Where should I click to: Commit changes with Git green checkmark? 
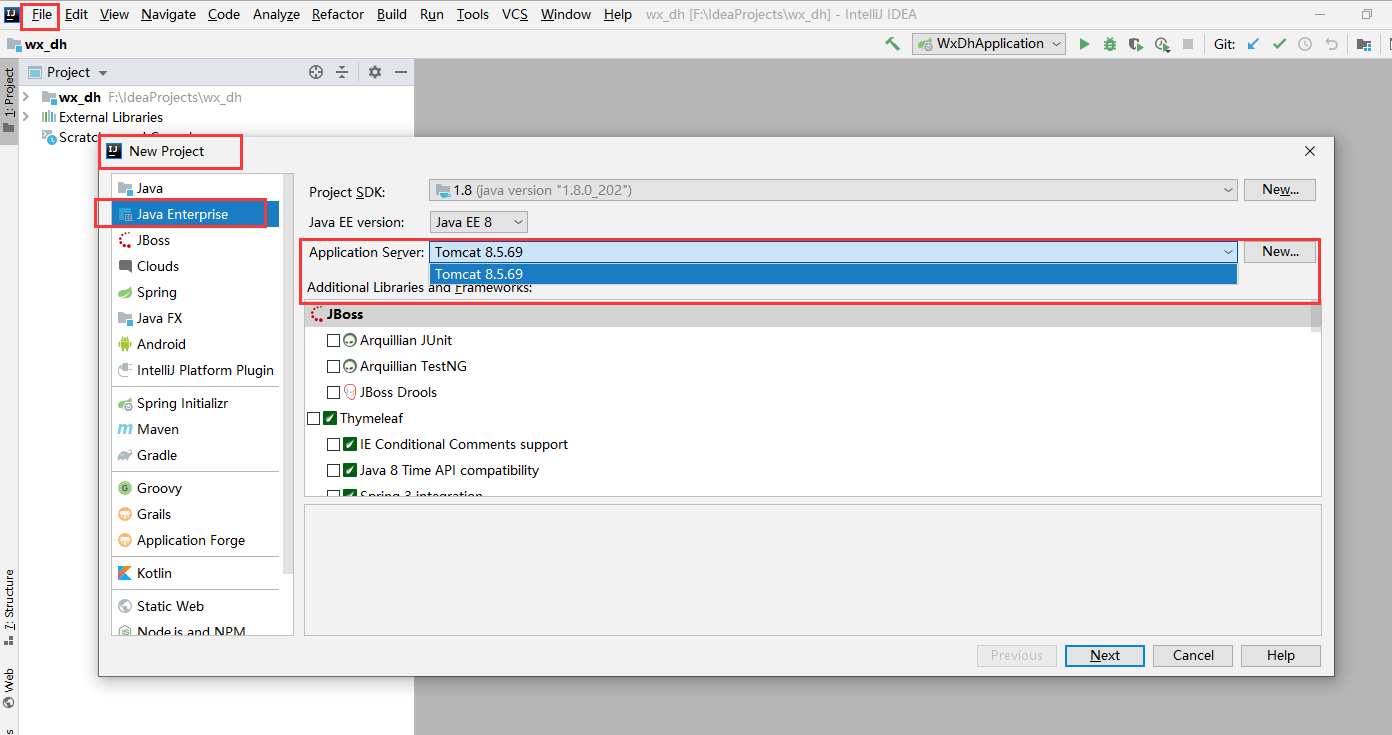(x=1279, y=44)
